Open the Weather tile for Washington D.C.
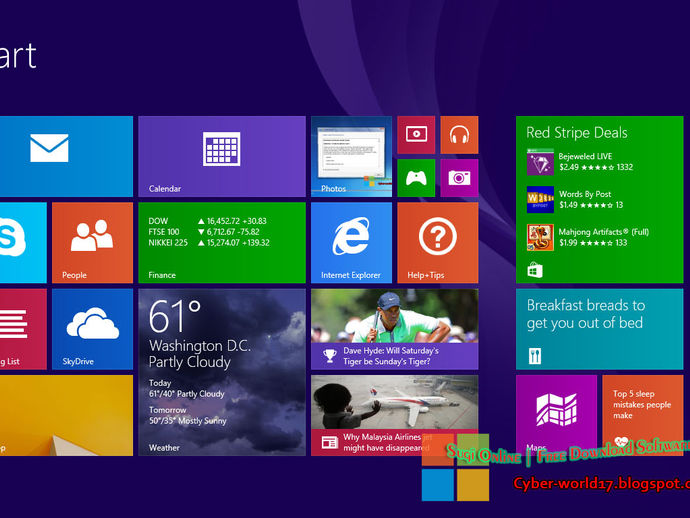The width and height of the screenshot is (690, 518). coord(222,372)
